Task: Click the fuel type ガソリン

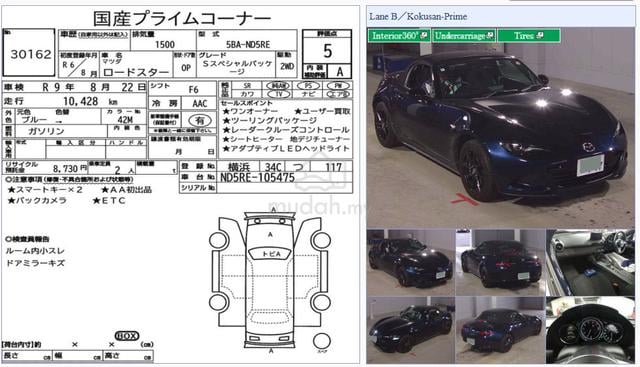Action: pyautogui.click(x=46, y=131)
